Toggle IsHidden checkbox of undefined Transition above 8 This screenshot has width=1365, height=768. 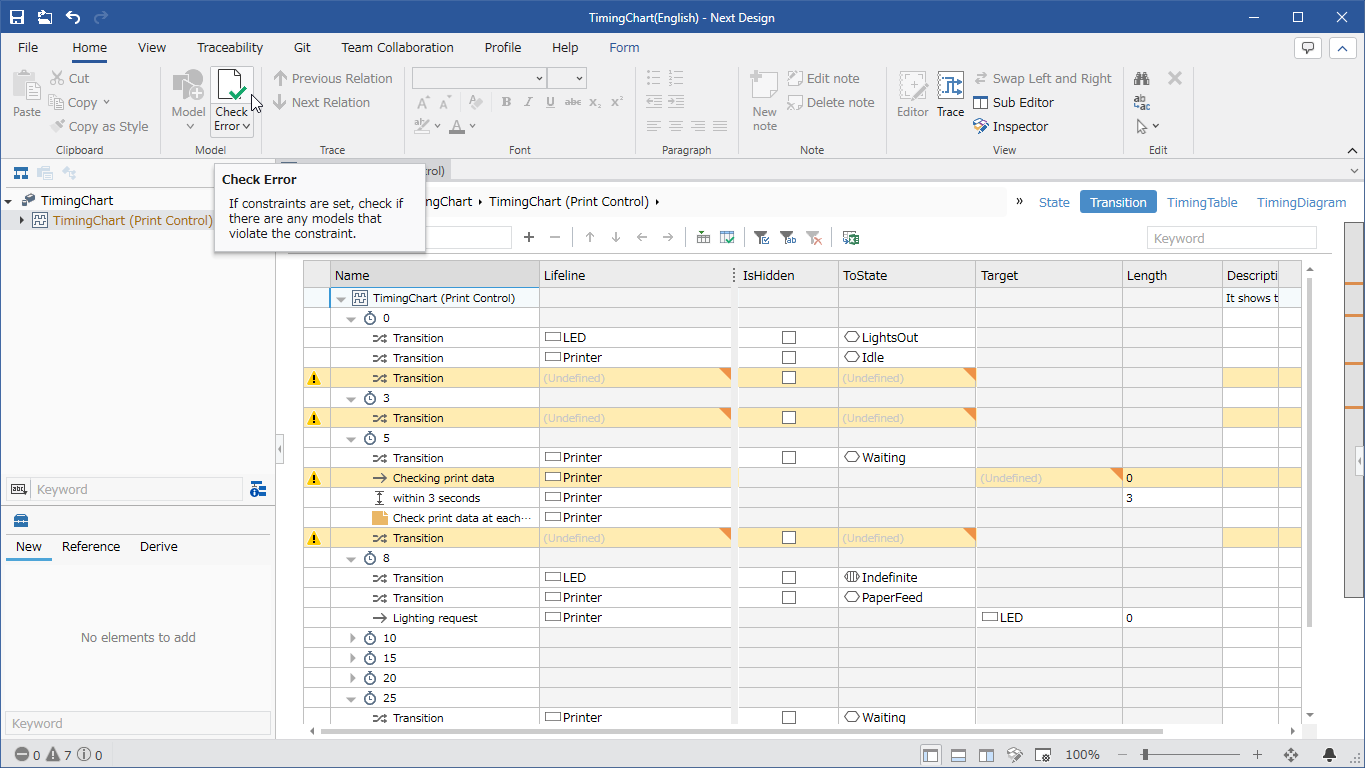pos(789,537)
